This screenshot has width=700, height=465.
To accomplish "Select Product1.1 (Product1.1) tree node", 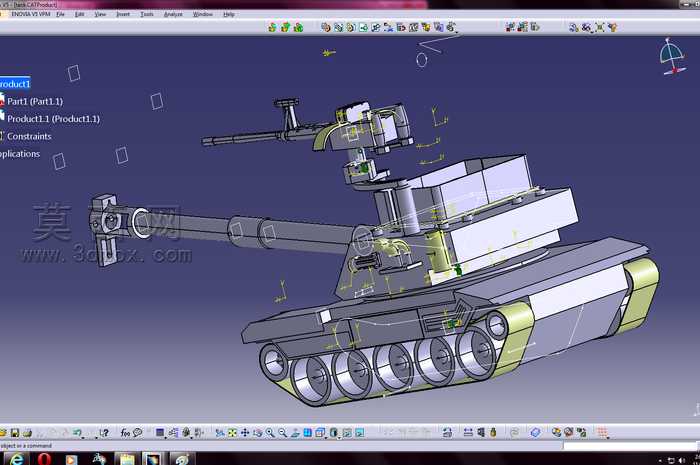I will (53, 119).
